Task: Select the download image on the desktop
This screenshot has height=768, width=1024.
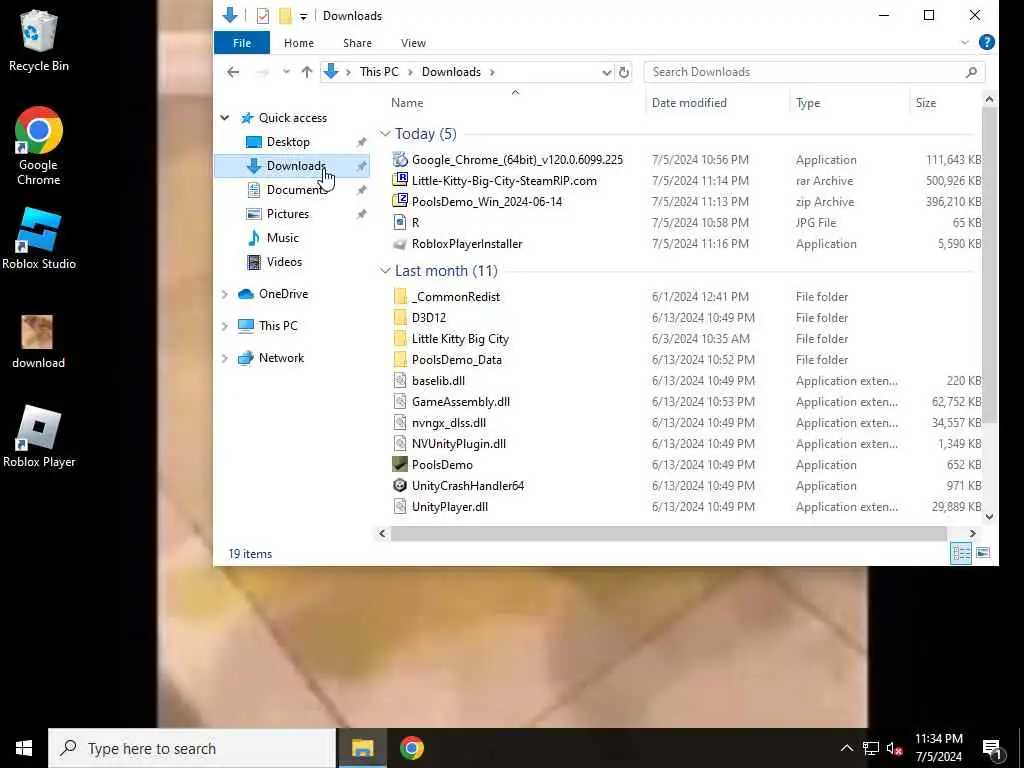Action: coord(38,342)
